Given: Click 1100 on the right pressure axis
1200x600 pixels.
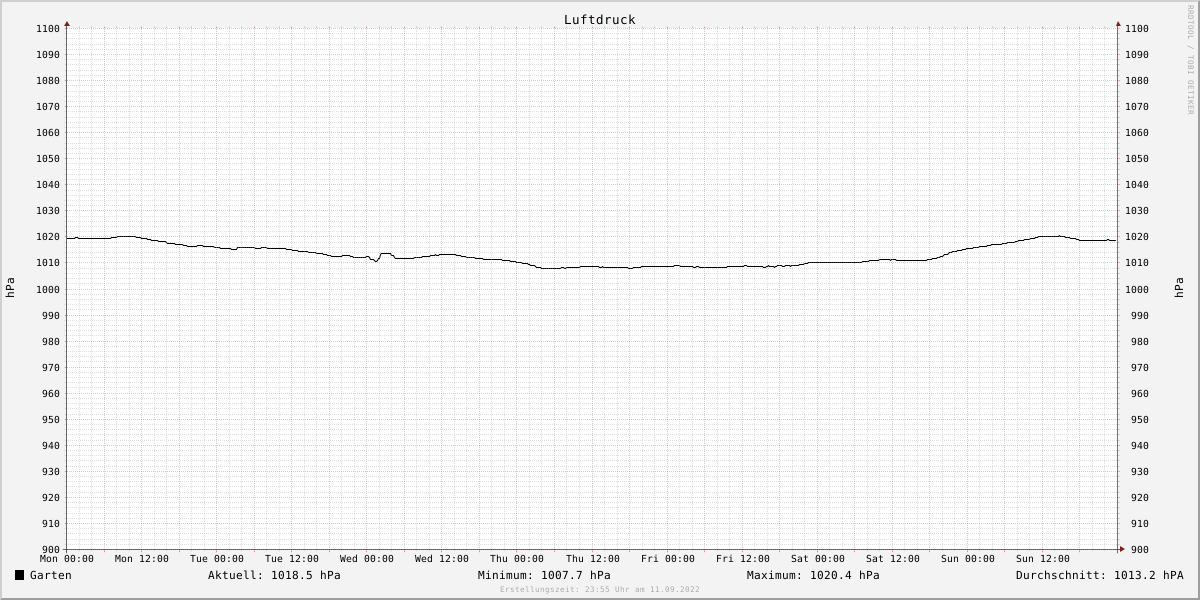Looking at the screenshot, I should [x=1137, y=29].
